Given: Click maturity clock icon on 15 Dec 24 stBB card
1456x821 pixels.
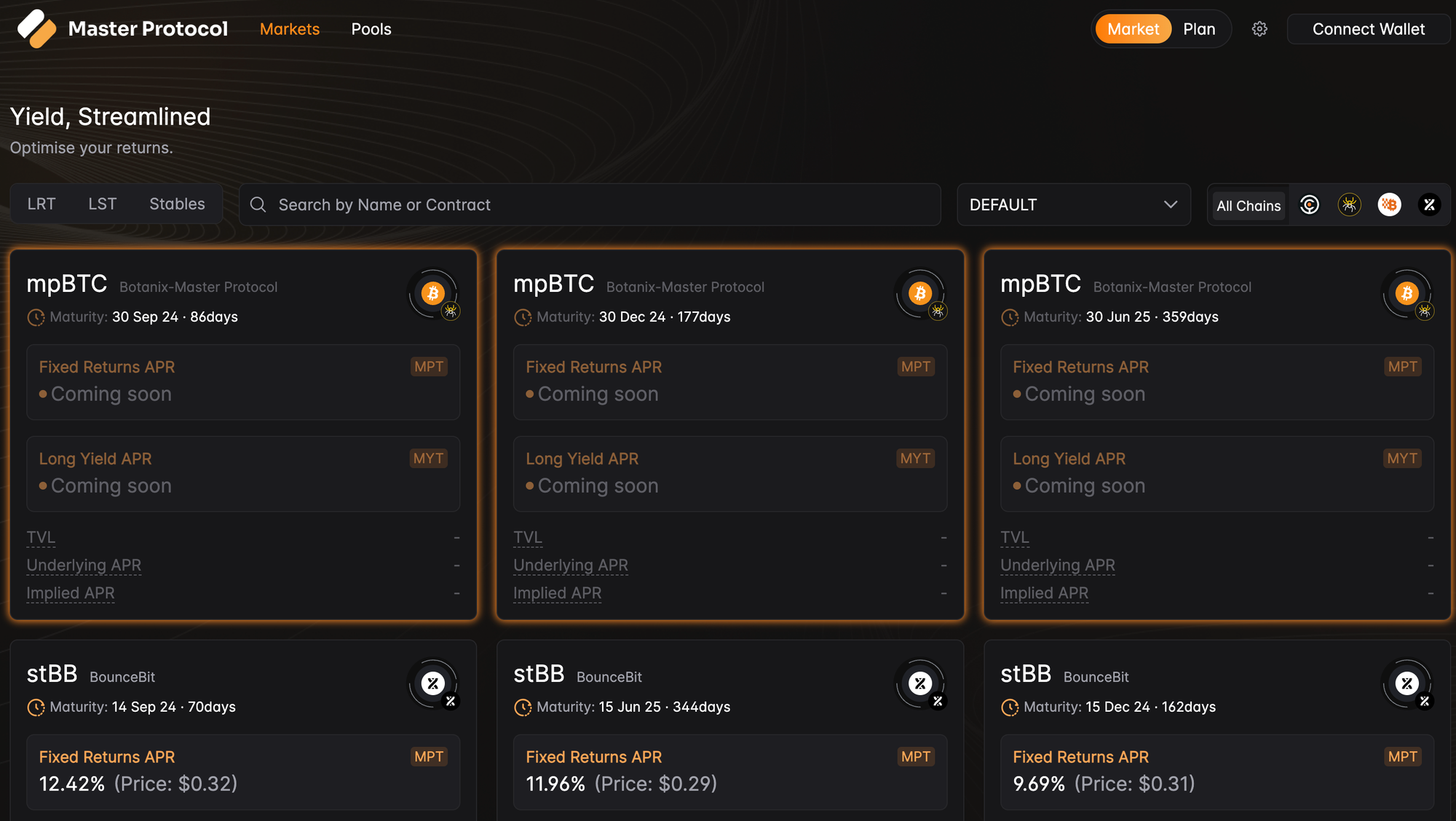Looking at the screenshot, I should 1010,707.
